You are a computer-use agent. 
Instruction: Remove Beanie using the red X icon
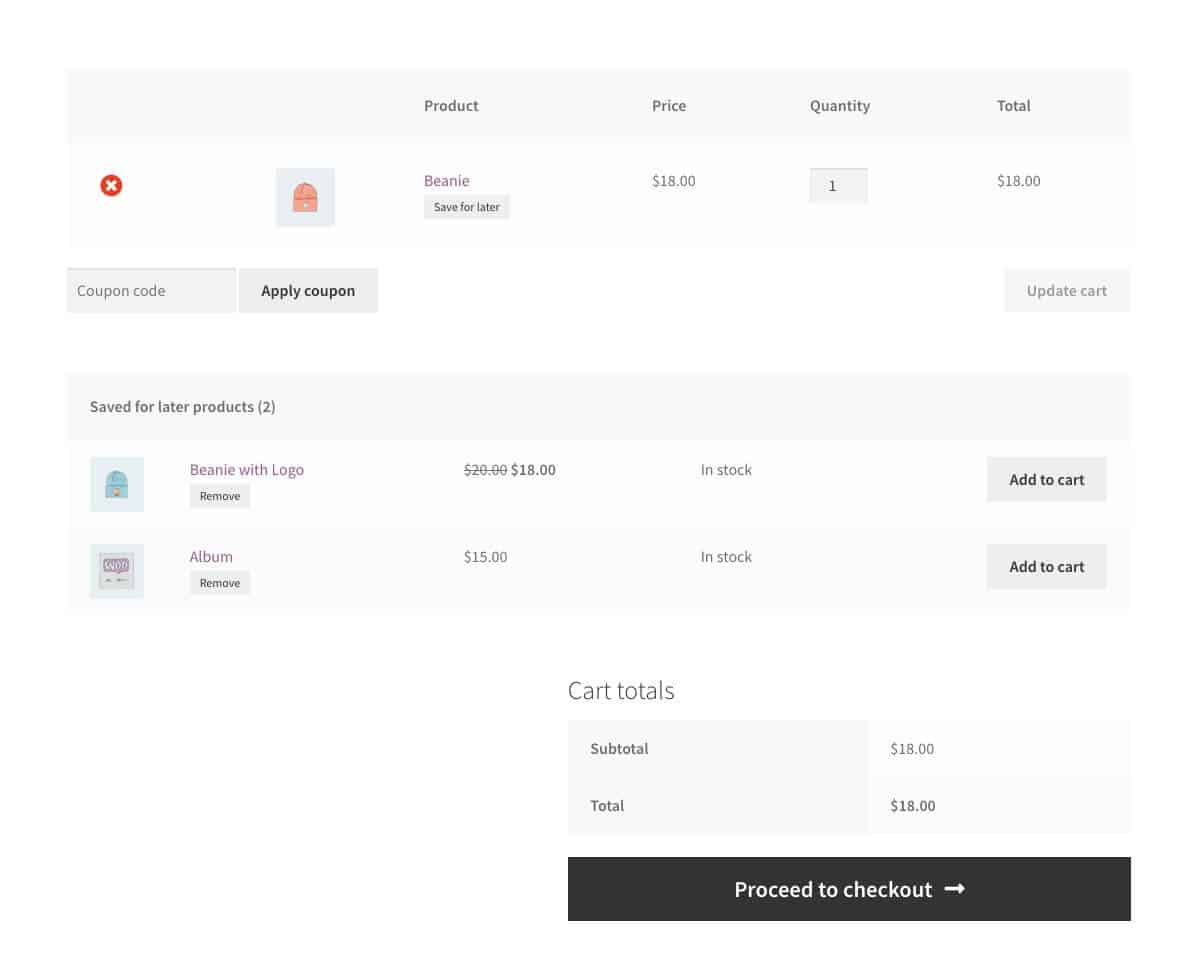[111, 185]
